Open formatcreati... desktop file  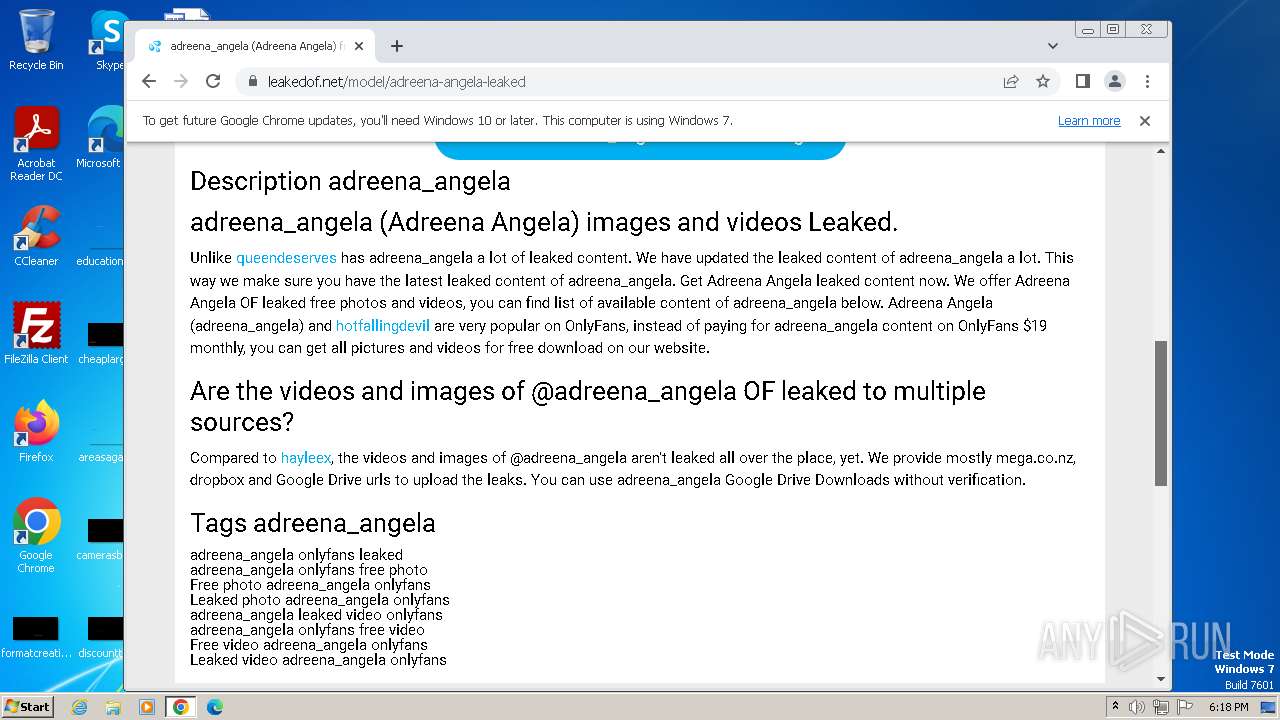point(36,638)
